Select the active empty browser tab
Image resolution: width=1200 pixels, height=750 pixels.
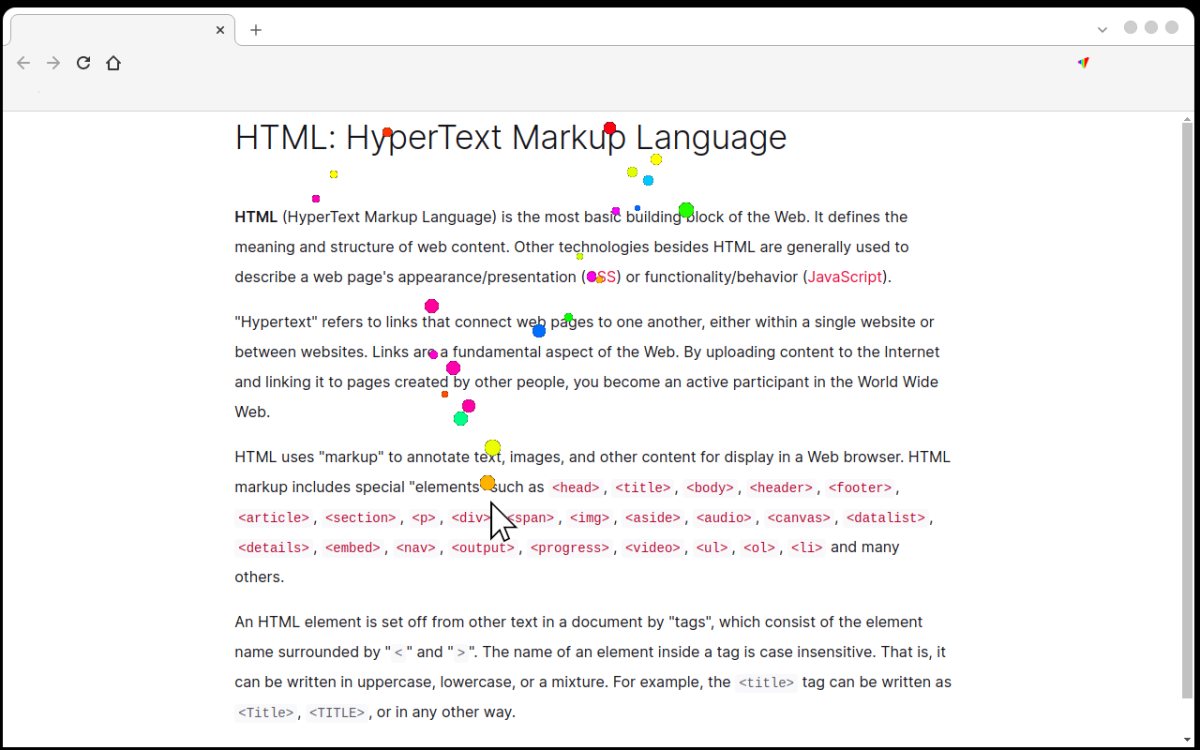115,30
